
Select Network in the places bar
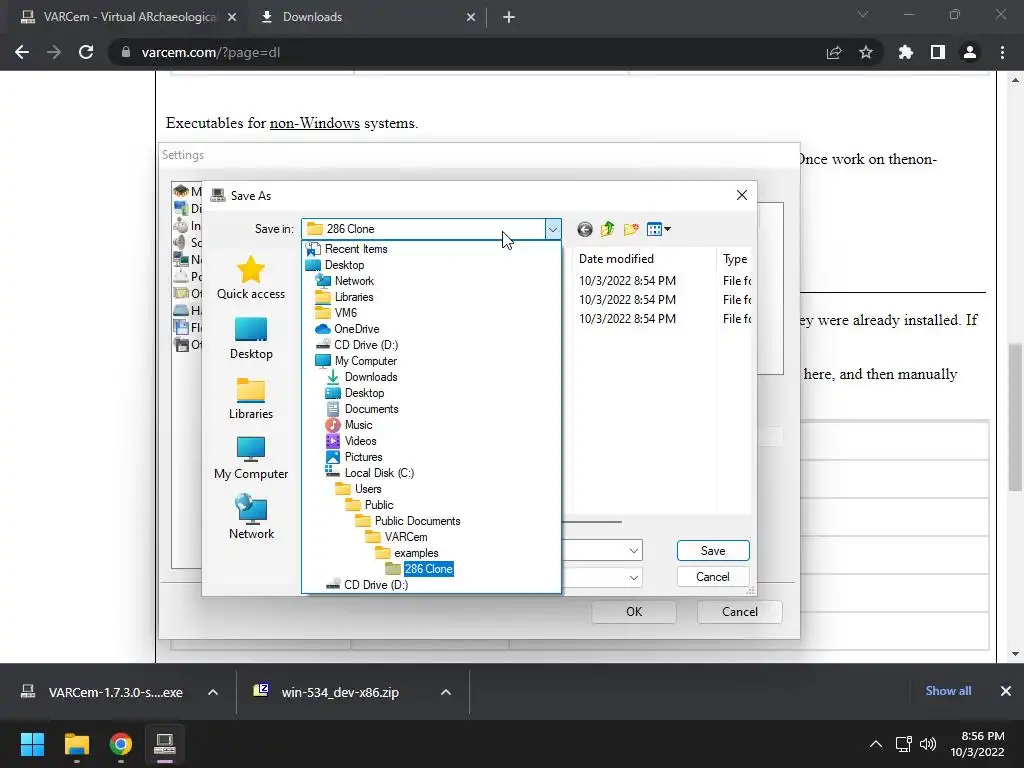coord(251,517)
